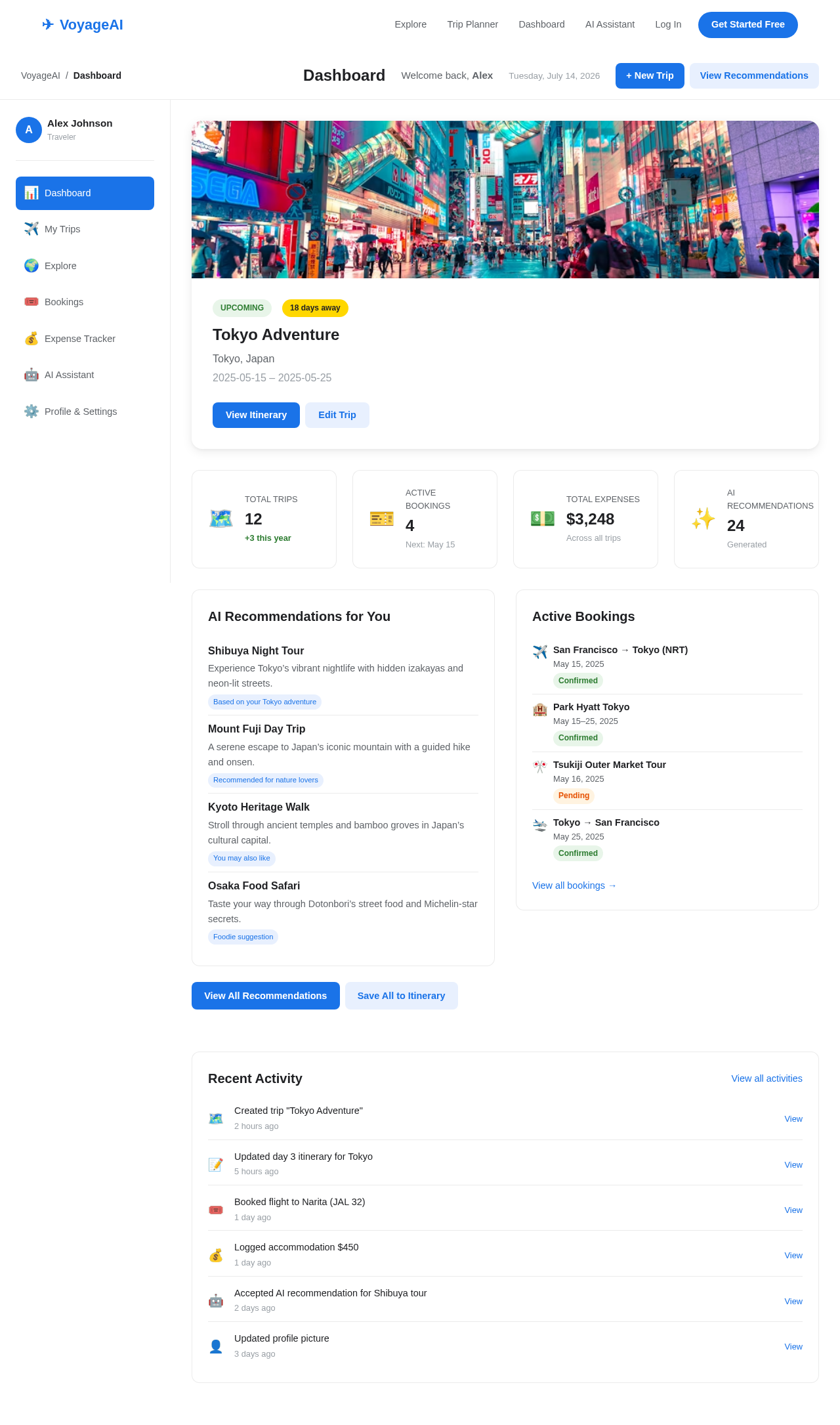Click the View Itinerary button
840x1425 pixels.
point(256,415)
